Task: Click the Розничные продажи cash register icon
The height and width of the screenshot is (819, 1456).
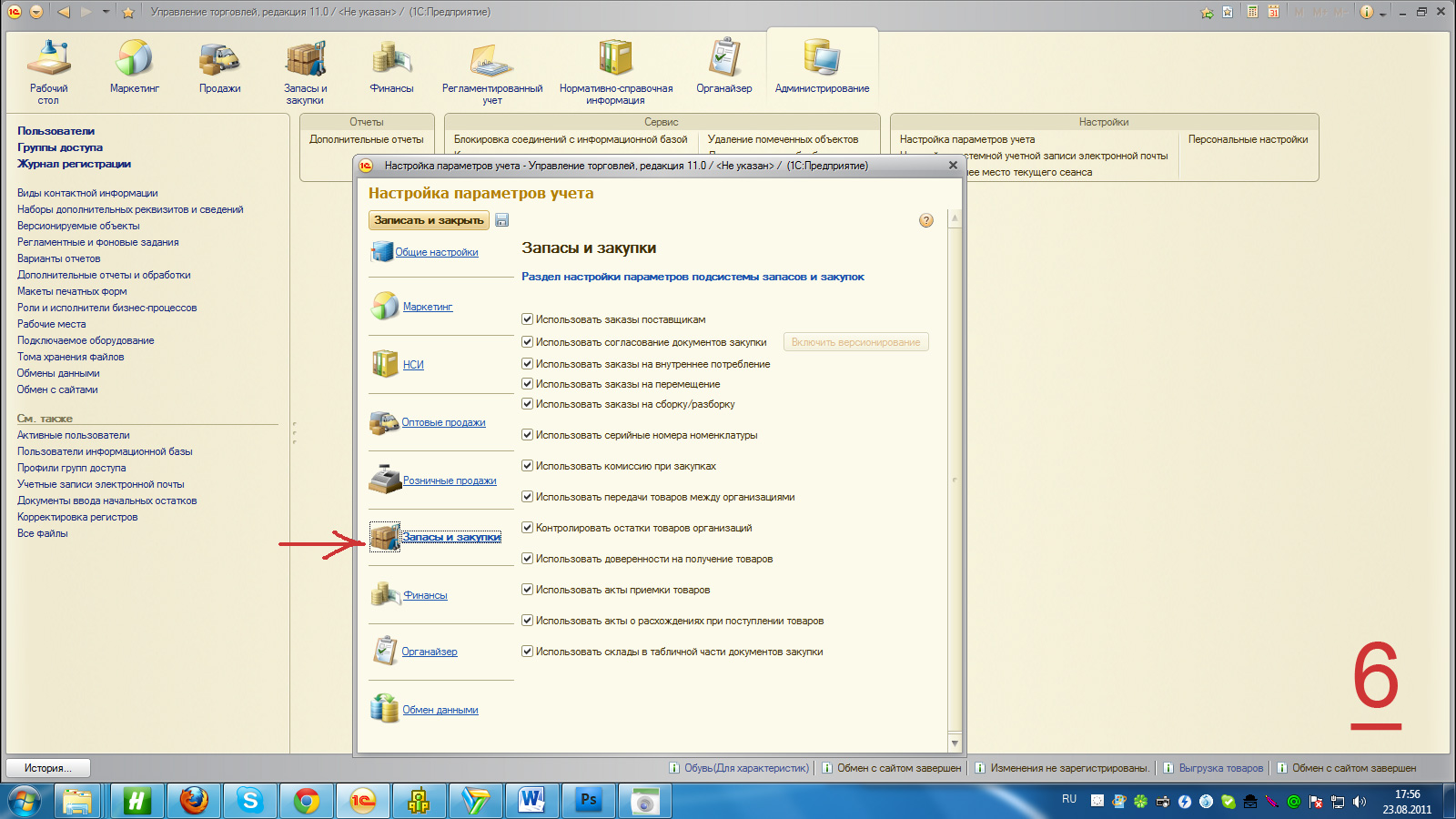Action: click(x=385, y=480)
